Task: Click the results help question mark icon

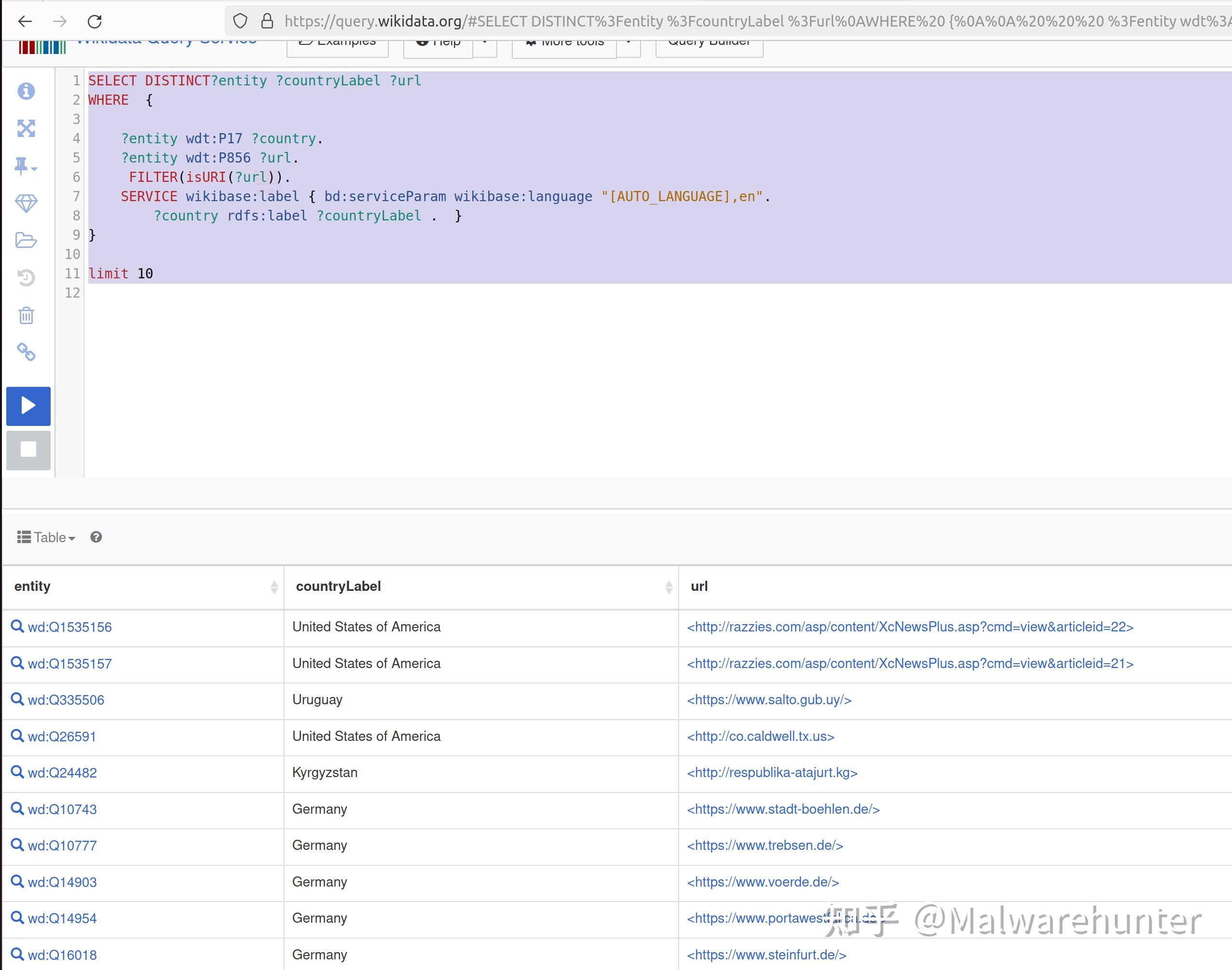Action: tap(96, 537)
